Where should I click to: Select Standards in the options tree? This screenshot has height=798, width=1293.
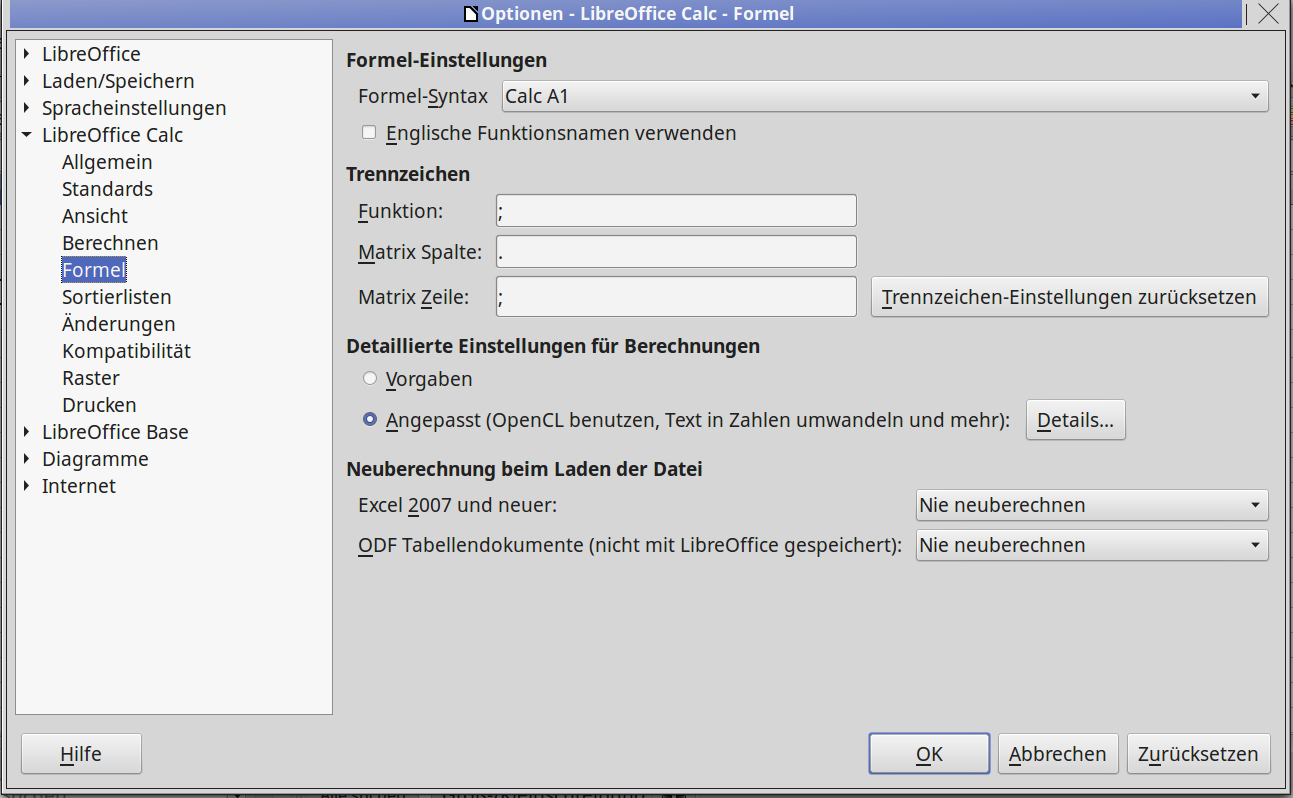[107, 189]
